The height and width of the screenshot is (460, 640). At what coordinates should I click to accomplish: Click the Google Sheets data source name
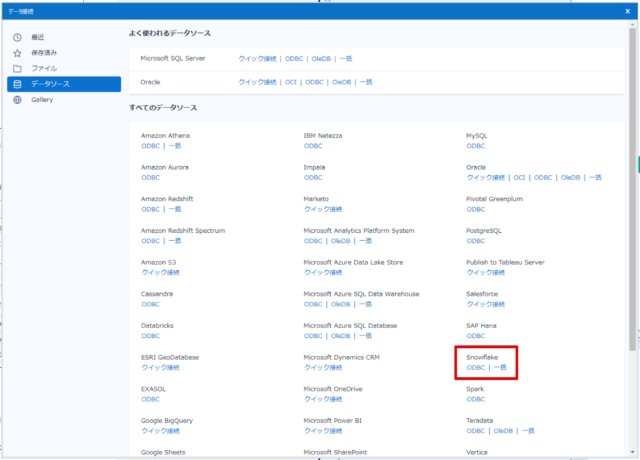(x=163, y=452)
